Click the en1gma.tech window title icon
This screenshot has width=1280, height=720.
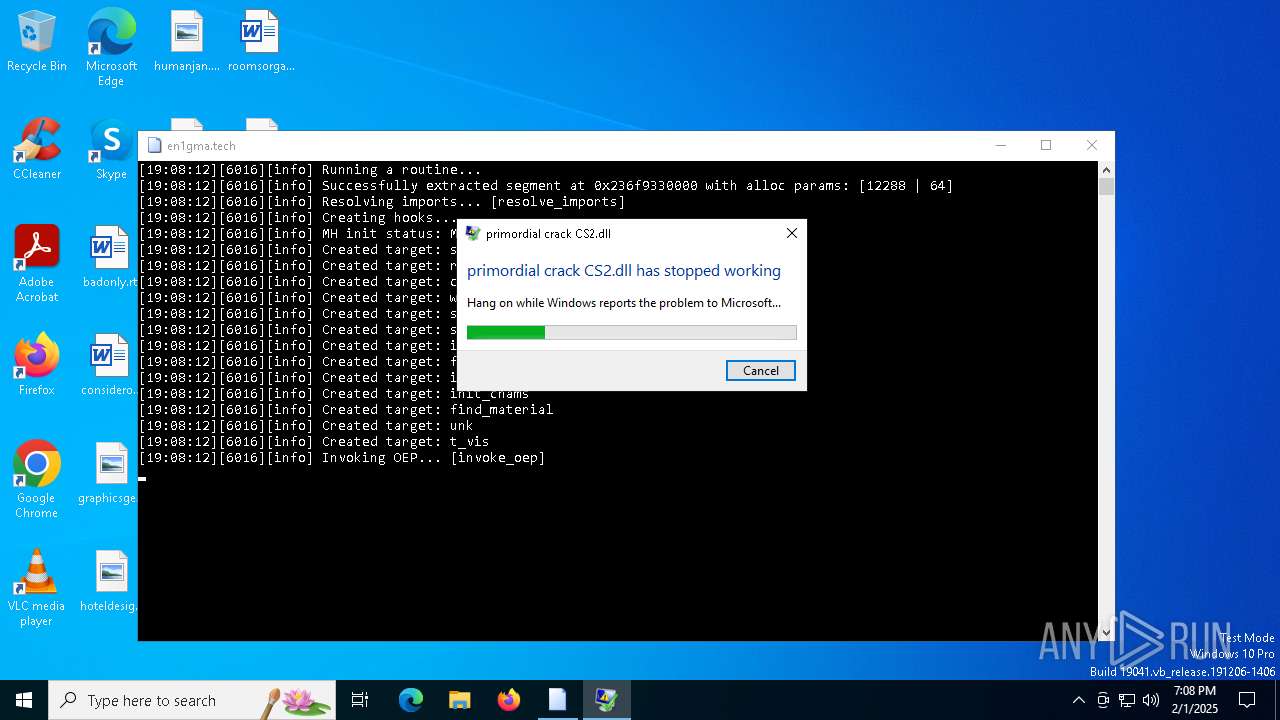point(154,146)
